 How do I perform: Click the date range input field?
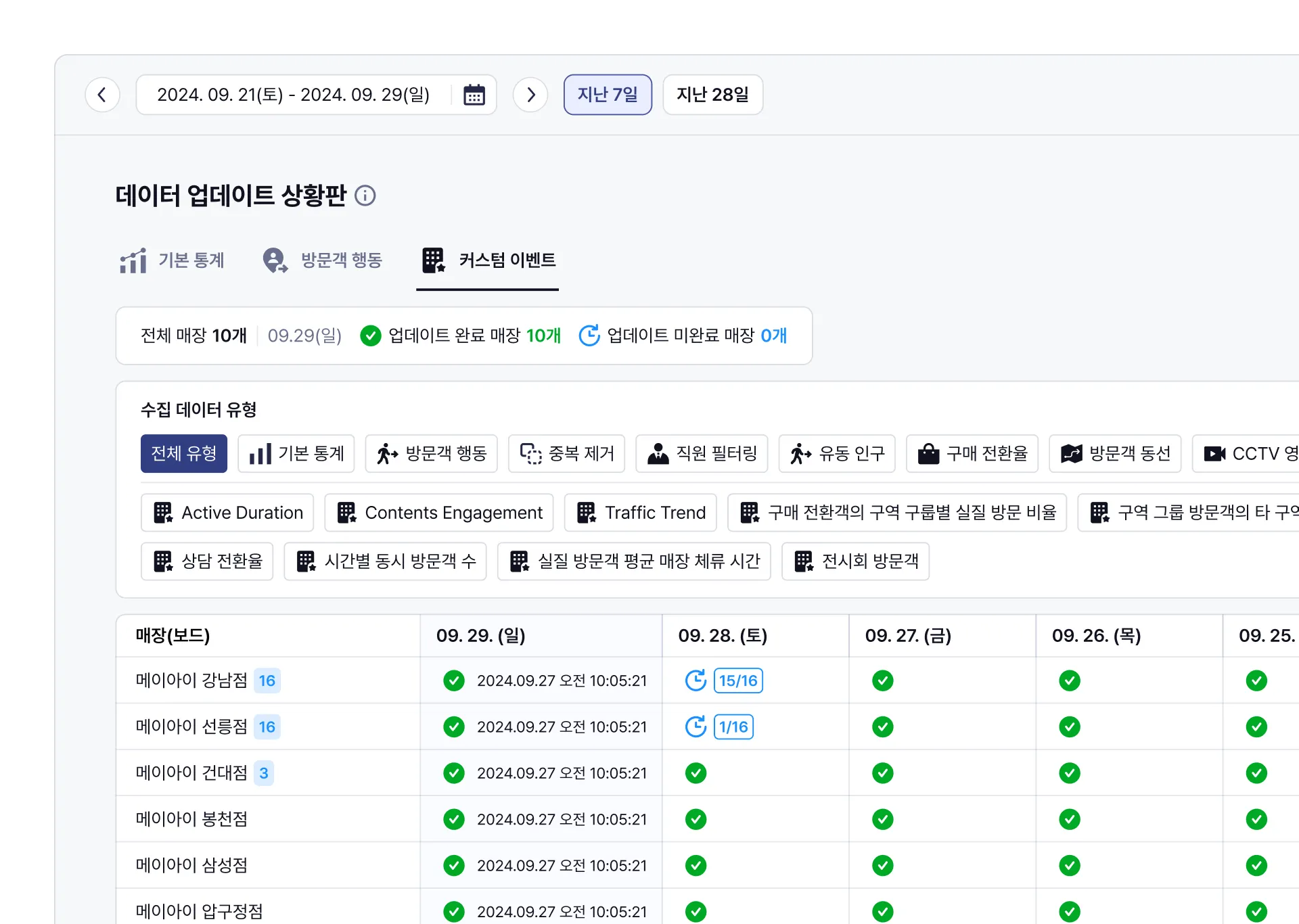point(293,95)
